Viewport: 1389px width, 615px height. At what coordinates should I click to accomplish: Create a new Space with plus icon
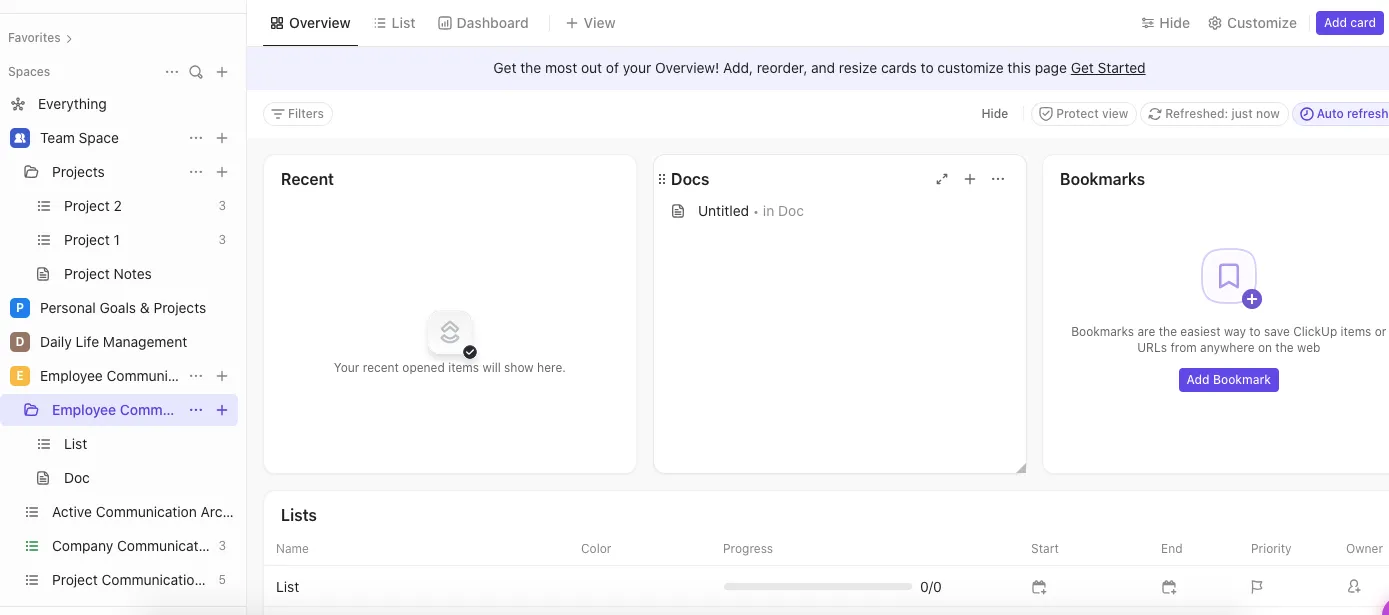coord(222,72)
